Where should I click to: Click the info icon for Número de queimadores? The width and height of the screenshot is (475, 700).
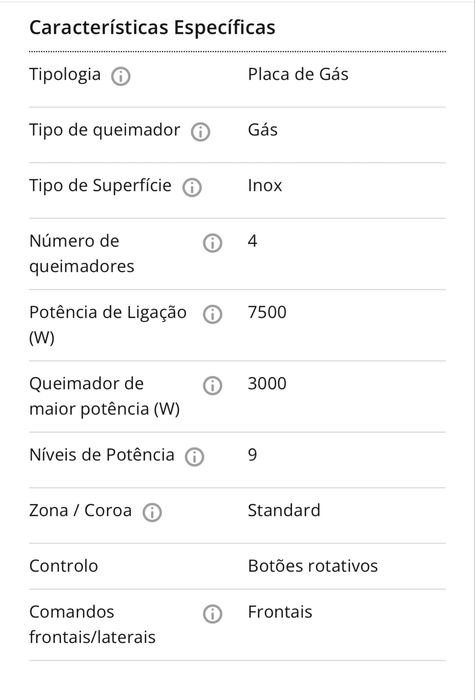(212, 243)
